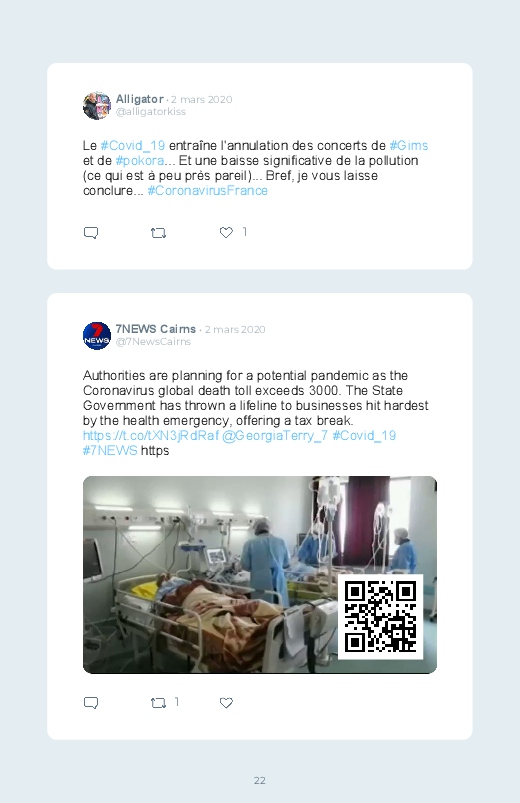Like the Alligator tweet with heart icon

tap(226, 233)
